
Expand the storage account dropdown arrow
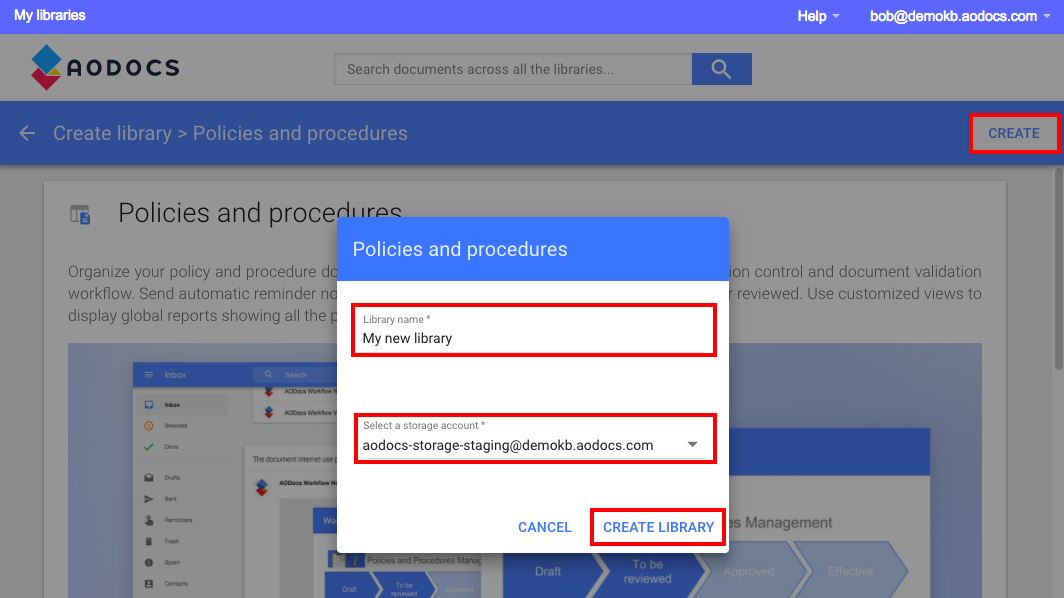point(692,445)
